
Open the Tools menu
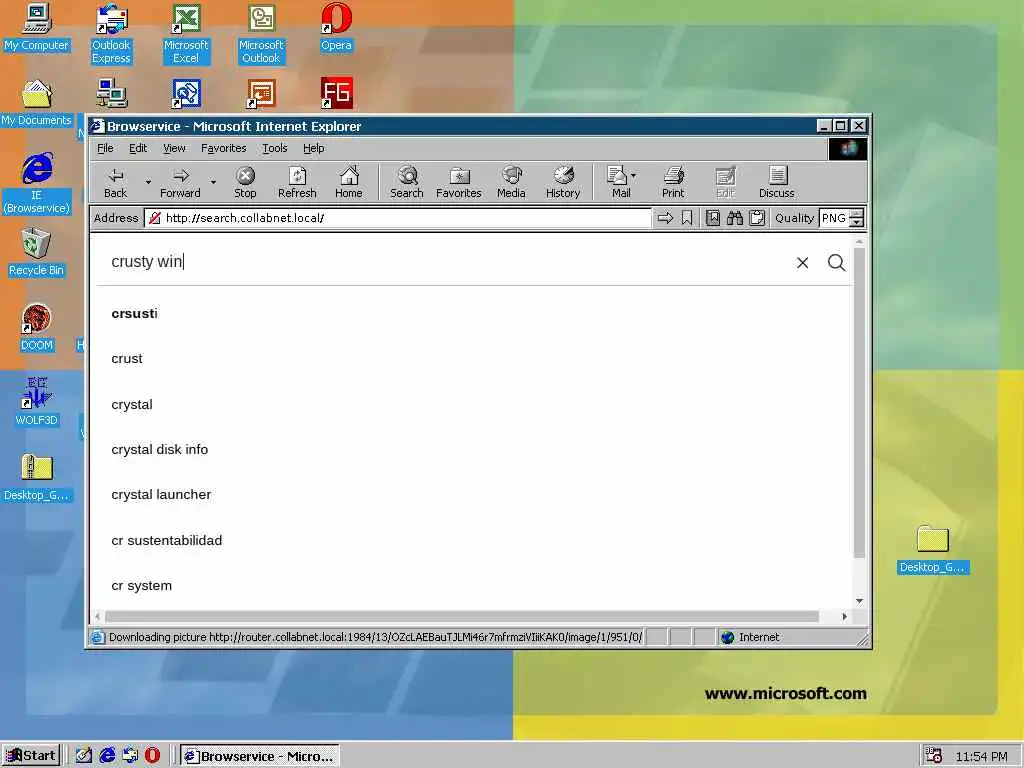[x=275, y=148]
